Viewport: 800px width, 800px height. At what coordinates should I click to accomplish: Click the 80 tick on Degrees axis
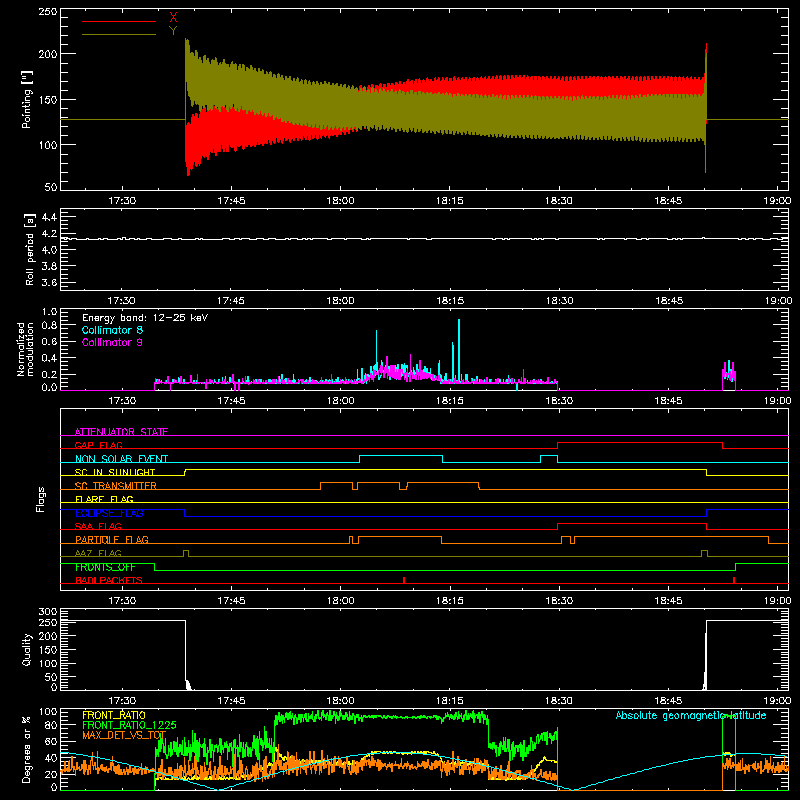(x=52, y=725)
